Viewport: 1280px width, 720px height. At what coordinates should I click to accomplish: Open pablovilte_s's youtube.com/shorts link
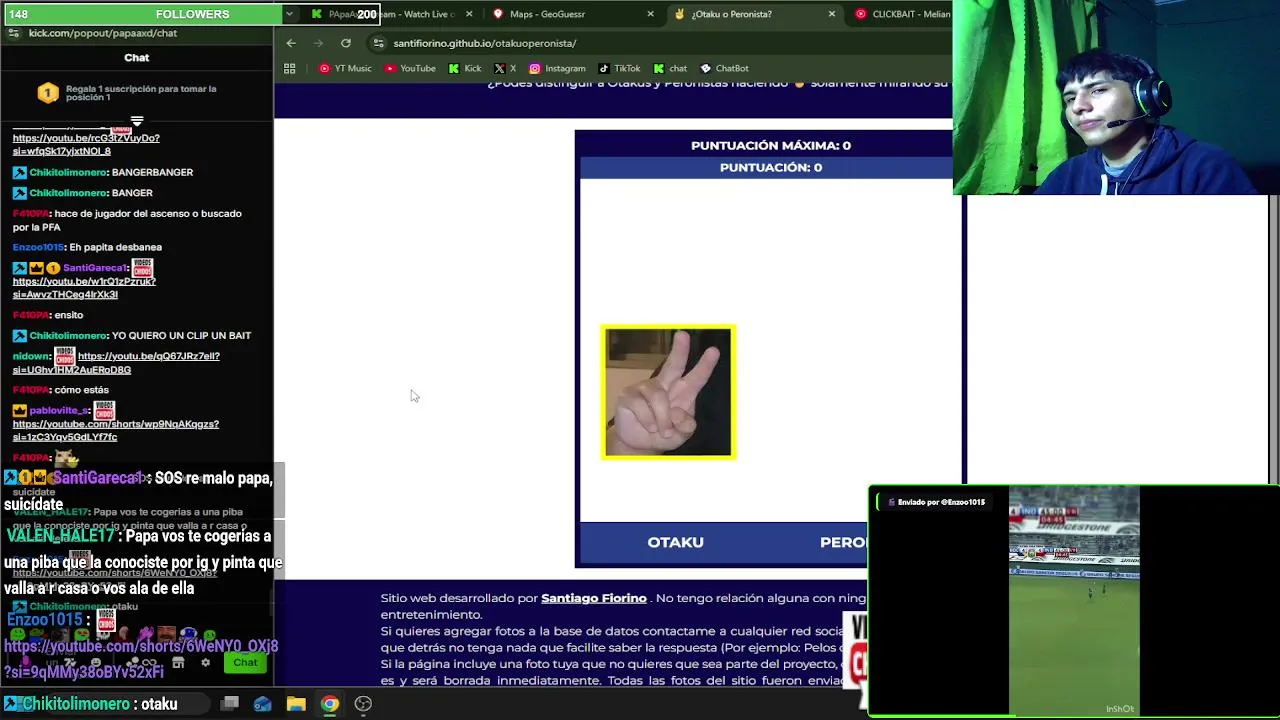pyautogui.click(x=115, y=430)
